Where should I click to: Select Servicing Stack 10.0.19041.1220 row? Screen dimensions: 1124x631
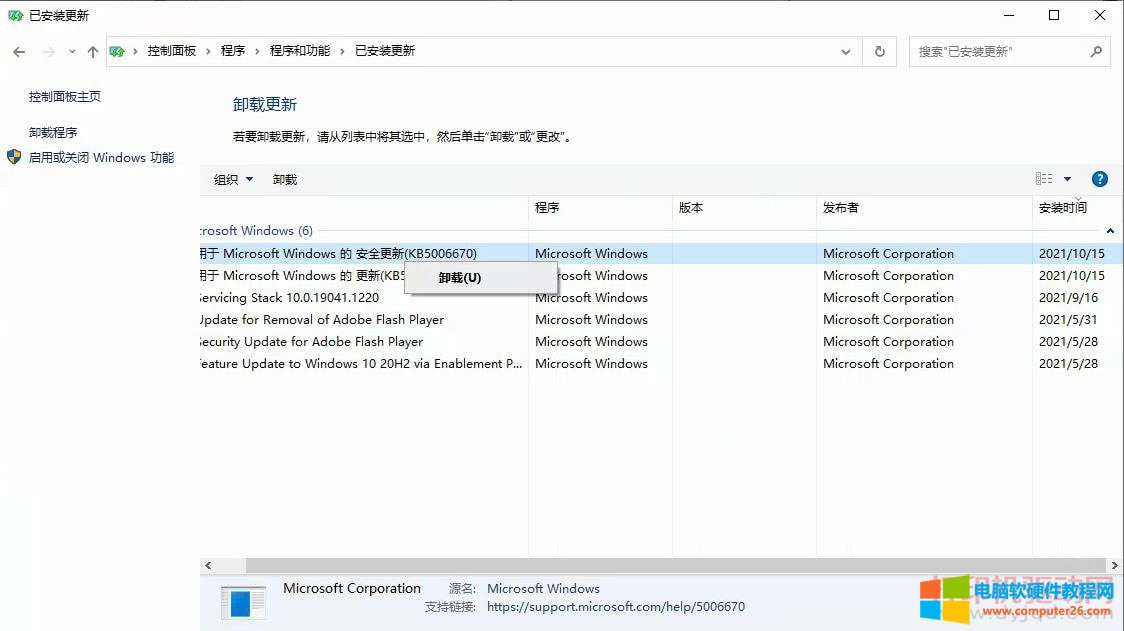659,298
